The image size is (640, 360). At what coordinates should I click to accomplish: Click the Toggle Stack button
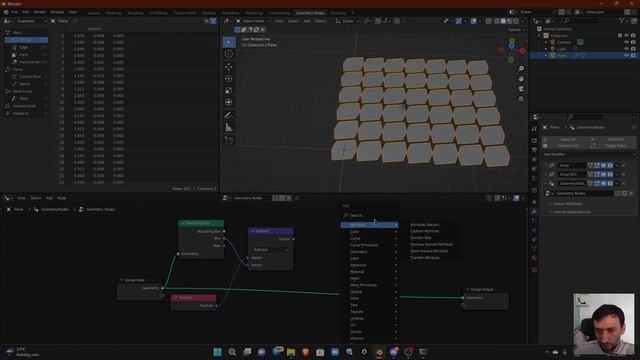pos(613,145)
